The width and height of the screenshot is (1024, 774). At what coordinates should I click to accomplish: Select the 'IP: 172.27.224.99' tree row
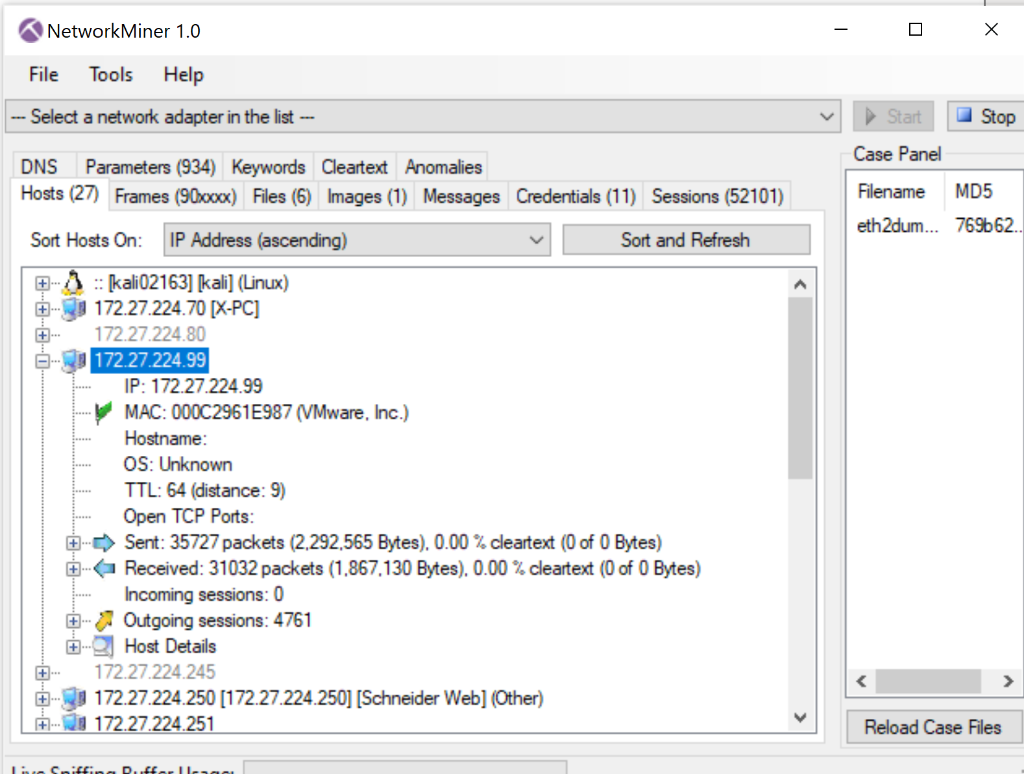193,386
